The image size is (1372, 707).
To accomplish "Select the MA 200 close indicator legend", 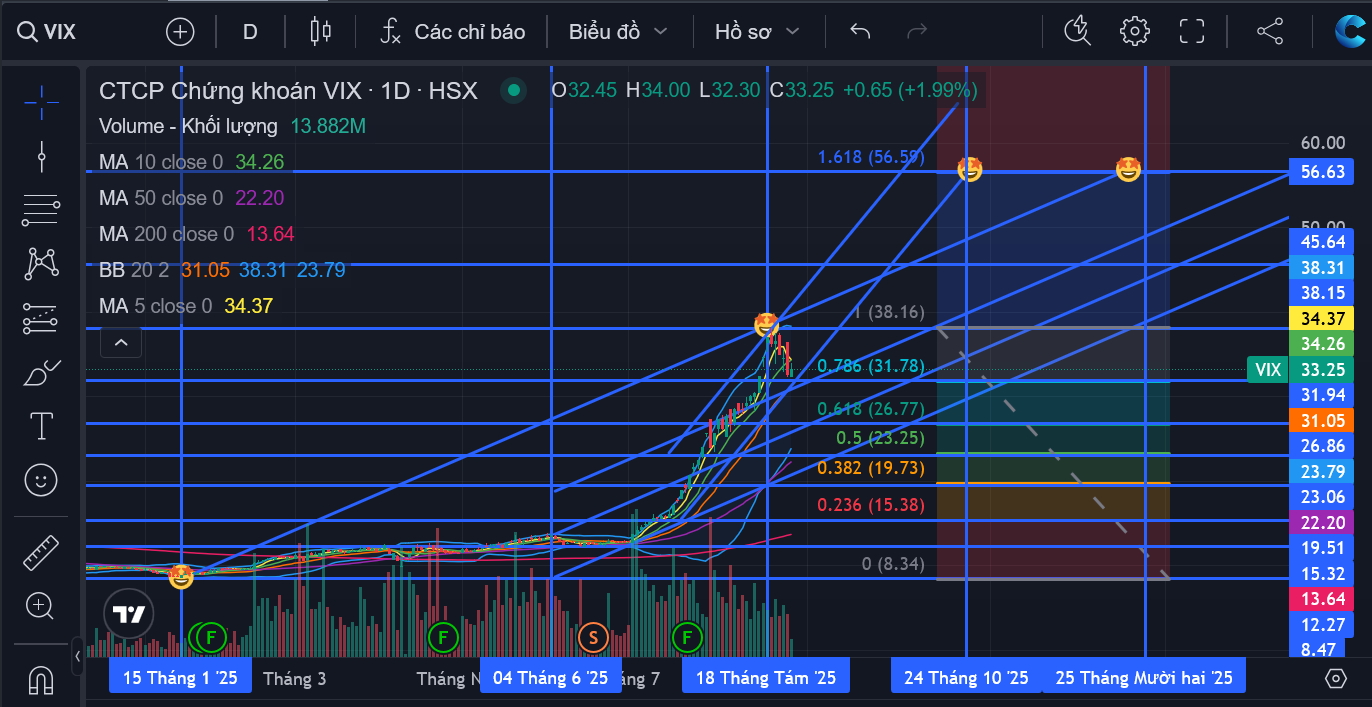I will 196,234.
